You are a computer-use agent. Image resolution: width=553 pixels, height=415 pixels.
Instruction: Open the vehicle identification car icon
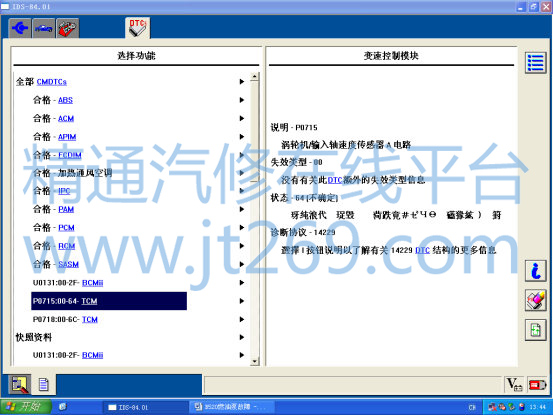[44, 28]
